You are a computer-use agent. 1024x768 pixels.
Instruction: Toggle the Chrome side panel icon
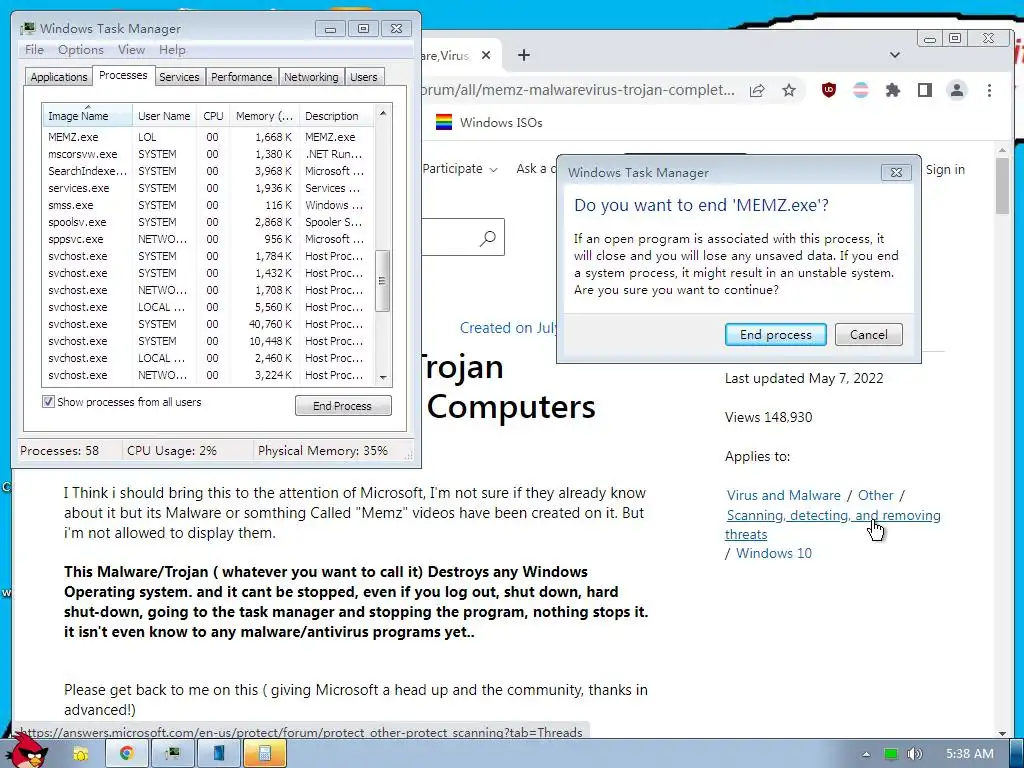tap(925, 90)
